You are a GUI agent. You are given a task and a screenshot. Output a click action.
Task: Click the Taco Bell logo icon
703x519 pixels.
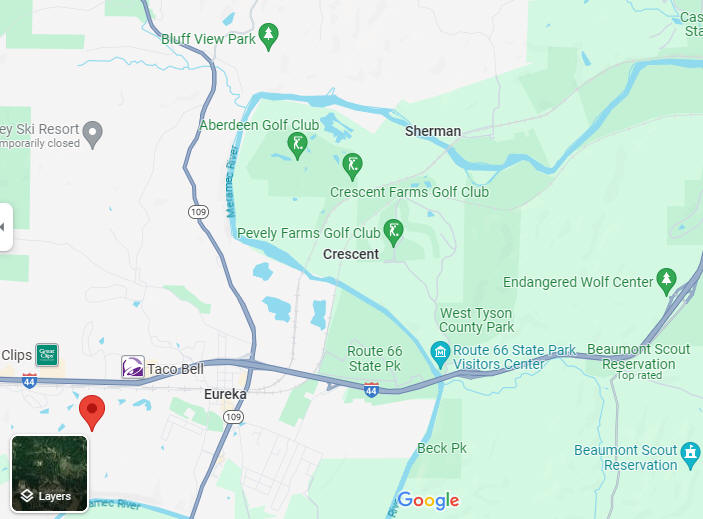(133, 367)
